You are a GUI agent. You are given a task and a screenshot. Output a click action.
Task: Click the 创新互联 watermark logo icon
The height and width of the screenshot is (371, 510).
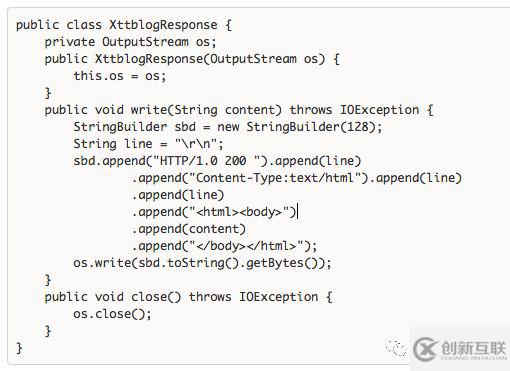(424, 349)
